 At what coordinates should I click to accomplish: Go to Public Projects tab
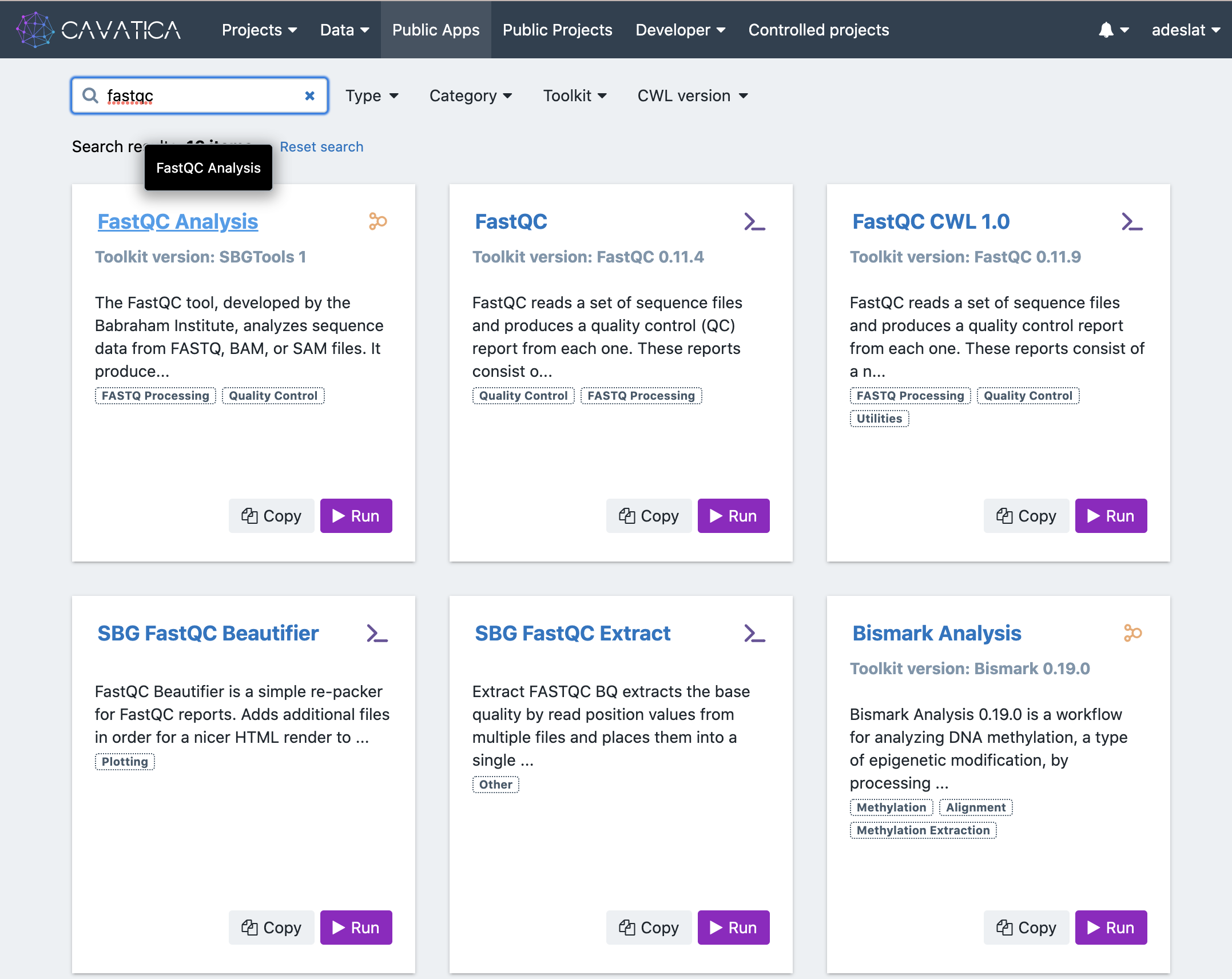[x=557, y=30]
